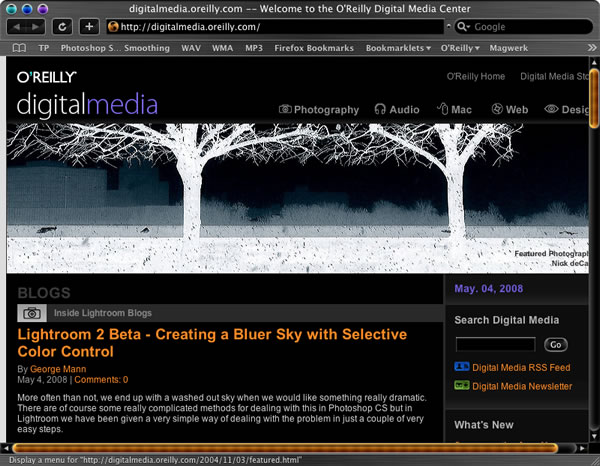This screenshot has height=466, width=600.
Task: Click the browser Forward arrow
Action: [x=35, y=27]
